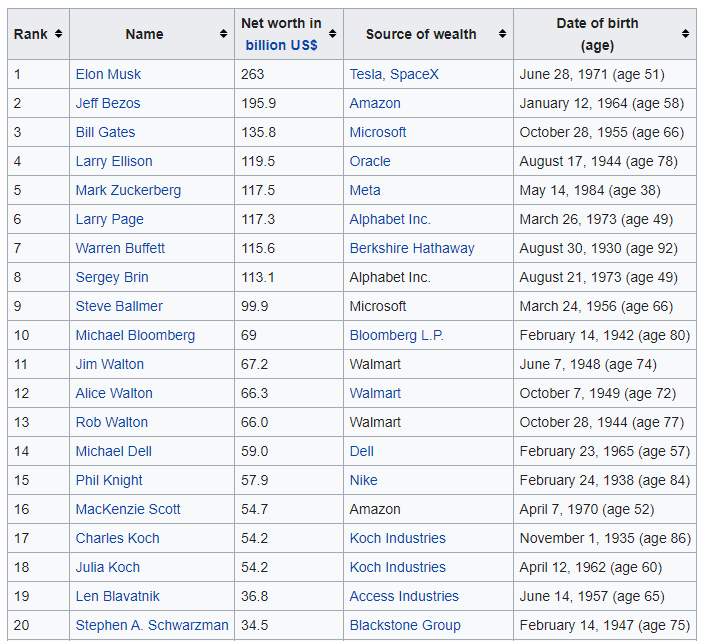Open the SpaceX source link
Viewport: 709px width, 641px height.
tap(414, 74)
